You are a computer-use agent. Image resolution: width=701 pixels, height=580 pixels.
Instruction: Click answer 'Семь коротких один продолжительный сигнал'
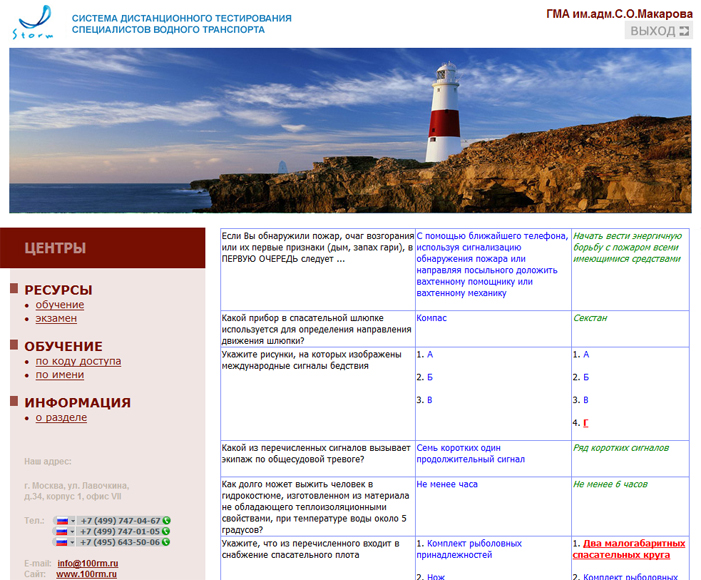coord(471,453)
